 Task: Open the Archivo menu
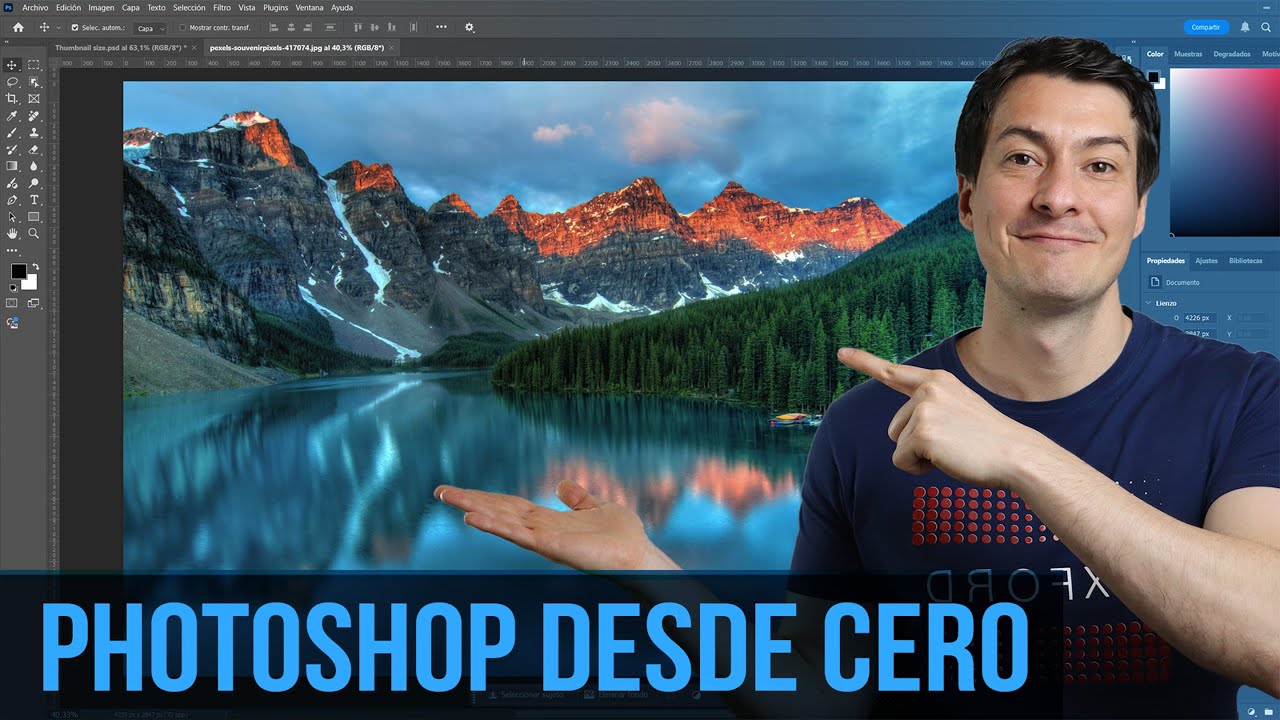point(35,7)
